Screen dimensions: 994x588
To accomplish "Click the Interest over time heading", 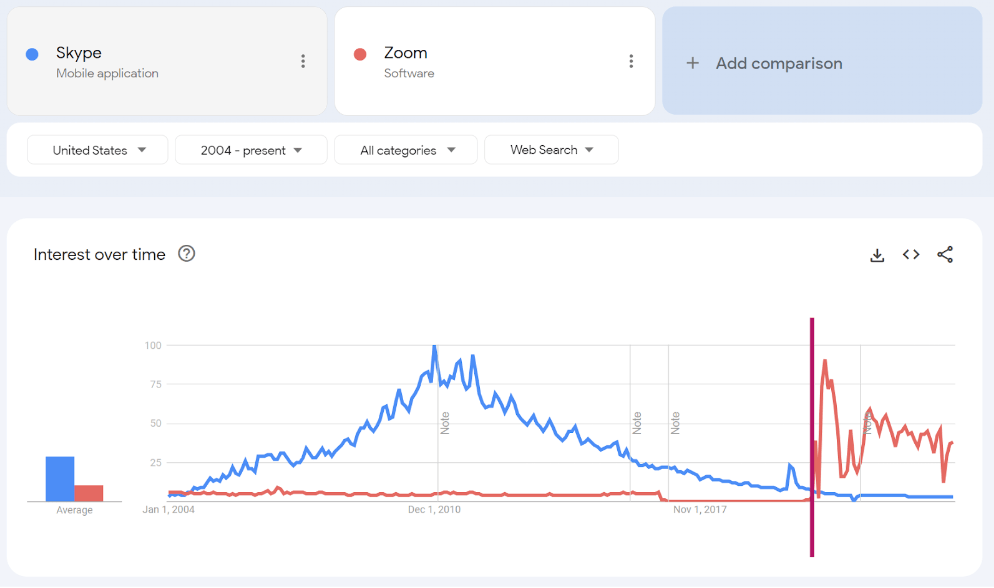I will [100, 254].
